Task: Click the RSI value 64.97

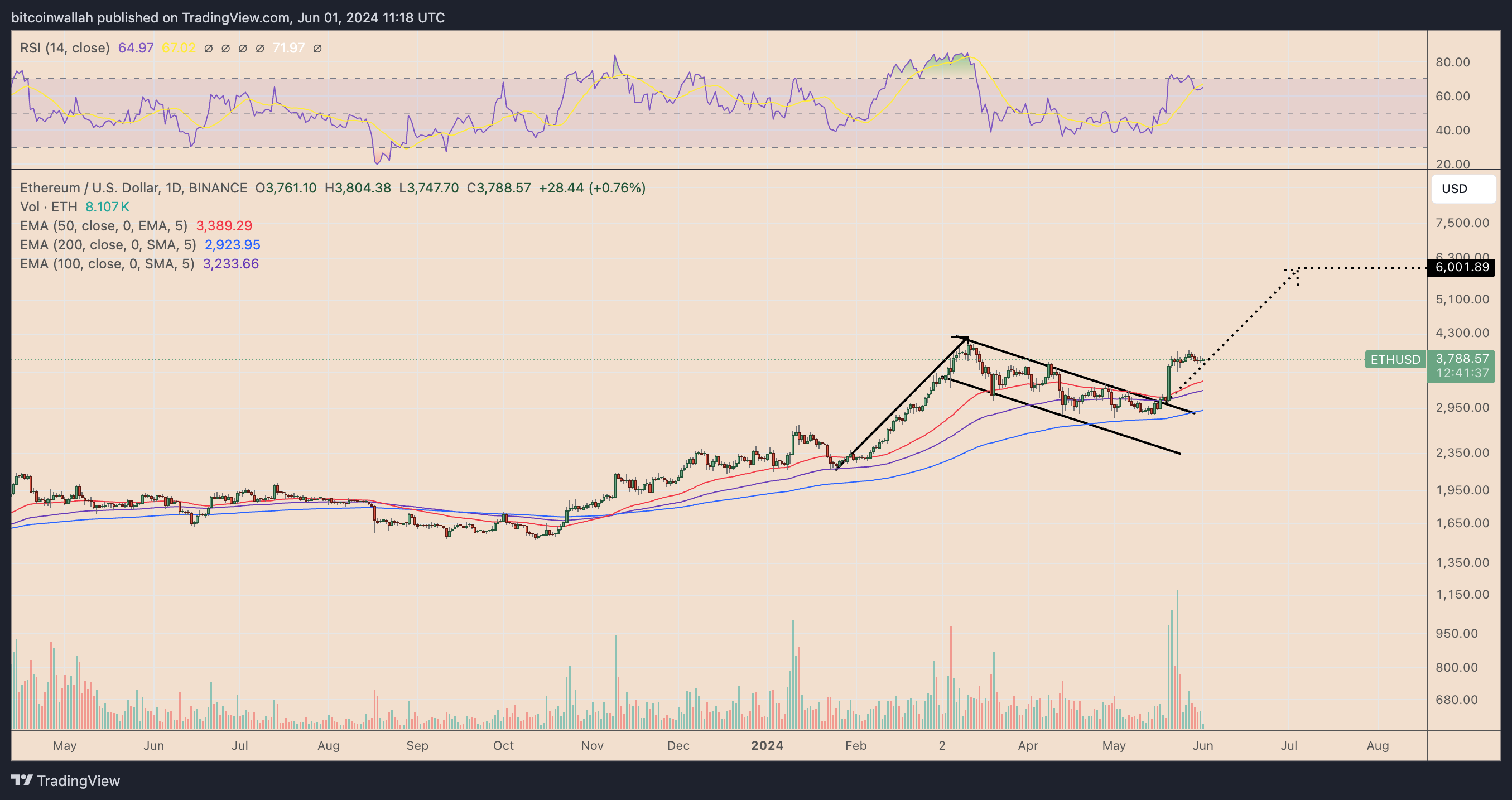Action: tap(136, 48)
